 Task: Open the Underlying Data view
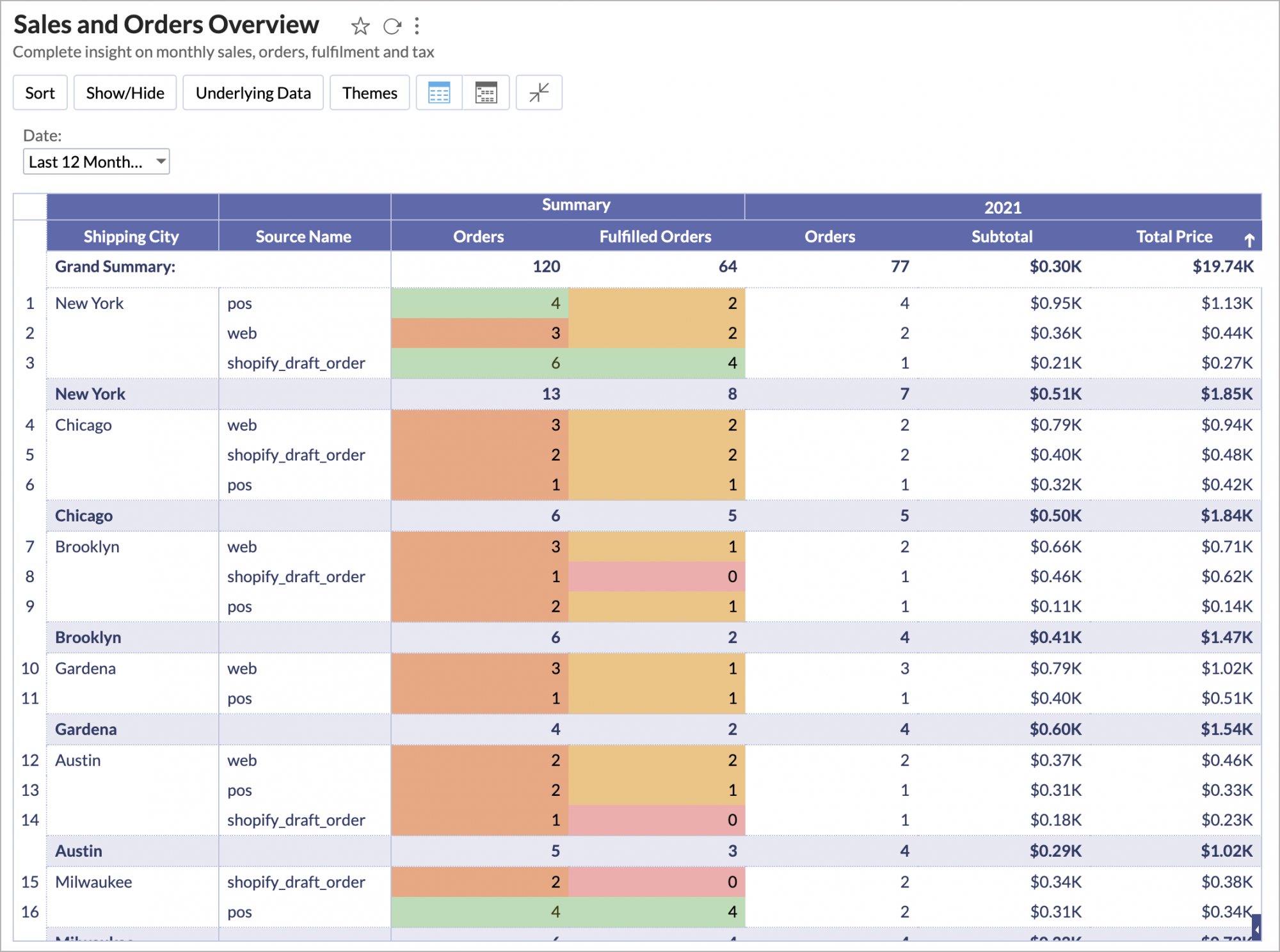tap(253, 93)
